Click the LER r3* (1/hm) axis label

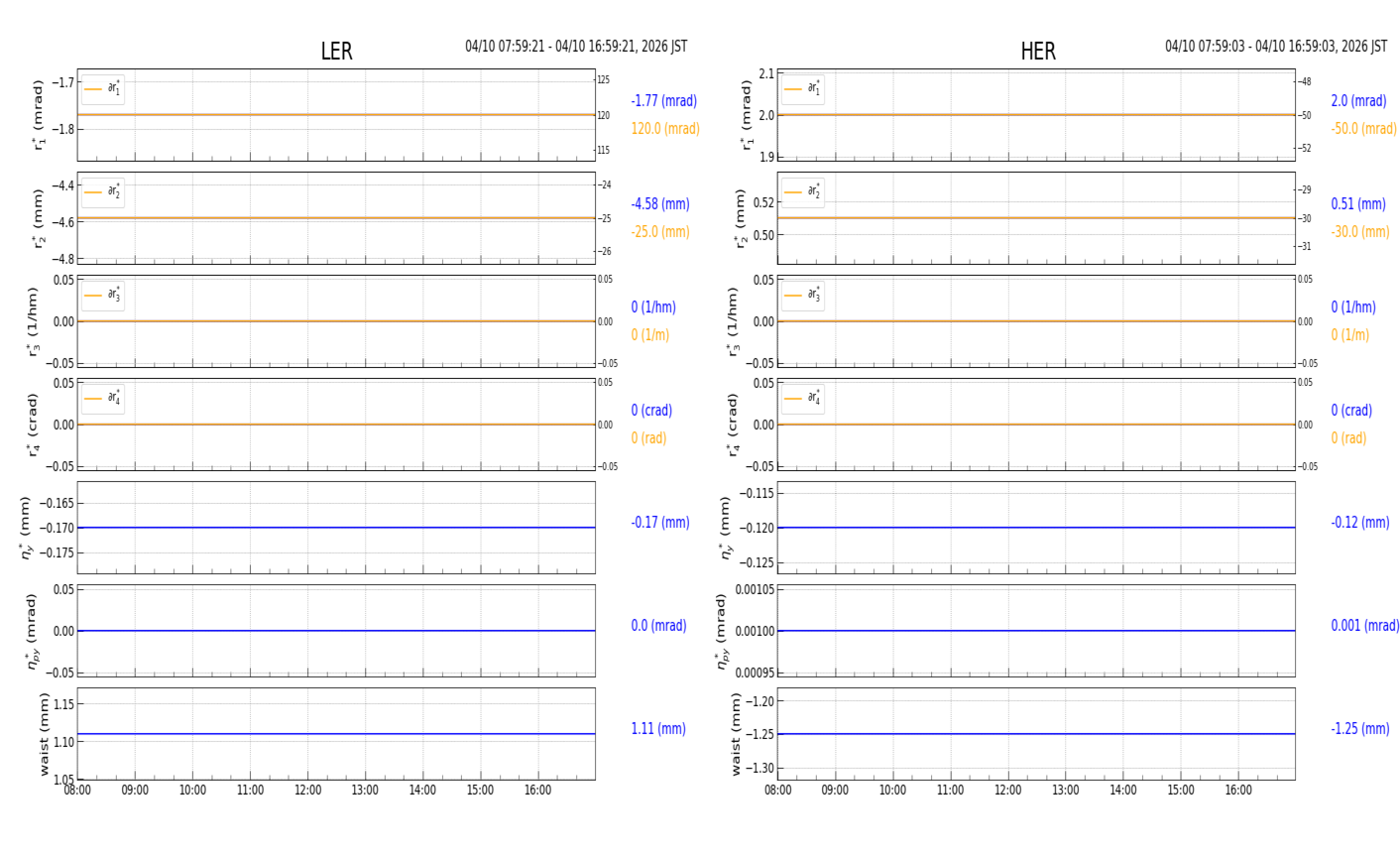tap(33, 321)
